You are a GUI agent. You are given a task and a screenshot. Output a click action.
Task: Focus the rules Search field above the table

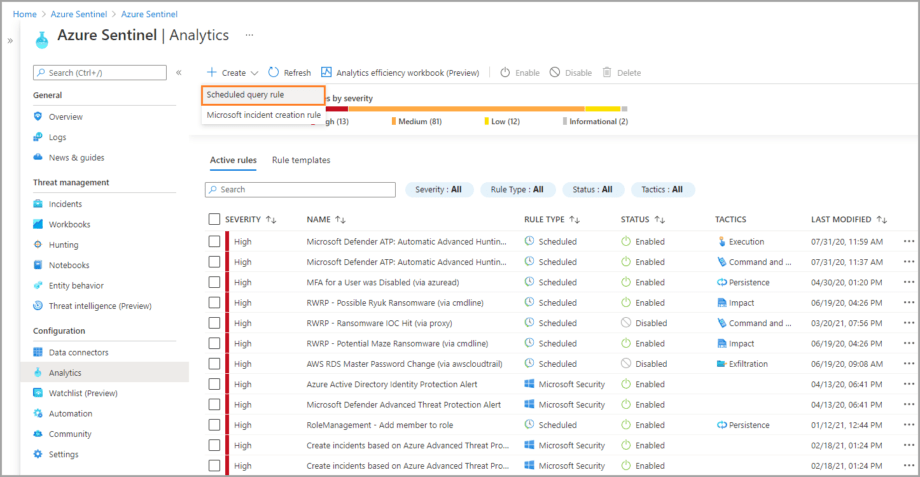click(300, 190)
